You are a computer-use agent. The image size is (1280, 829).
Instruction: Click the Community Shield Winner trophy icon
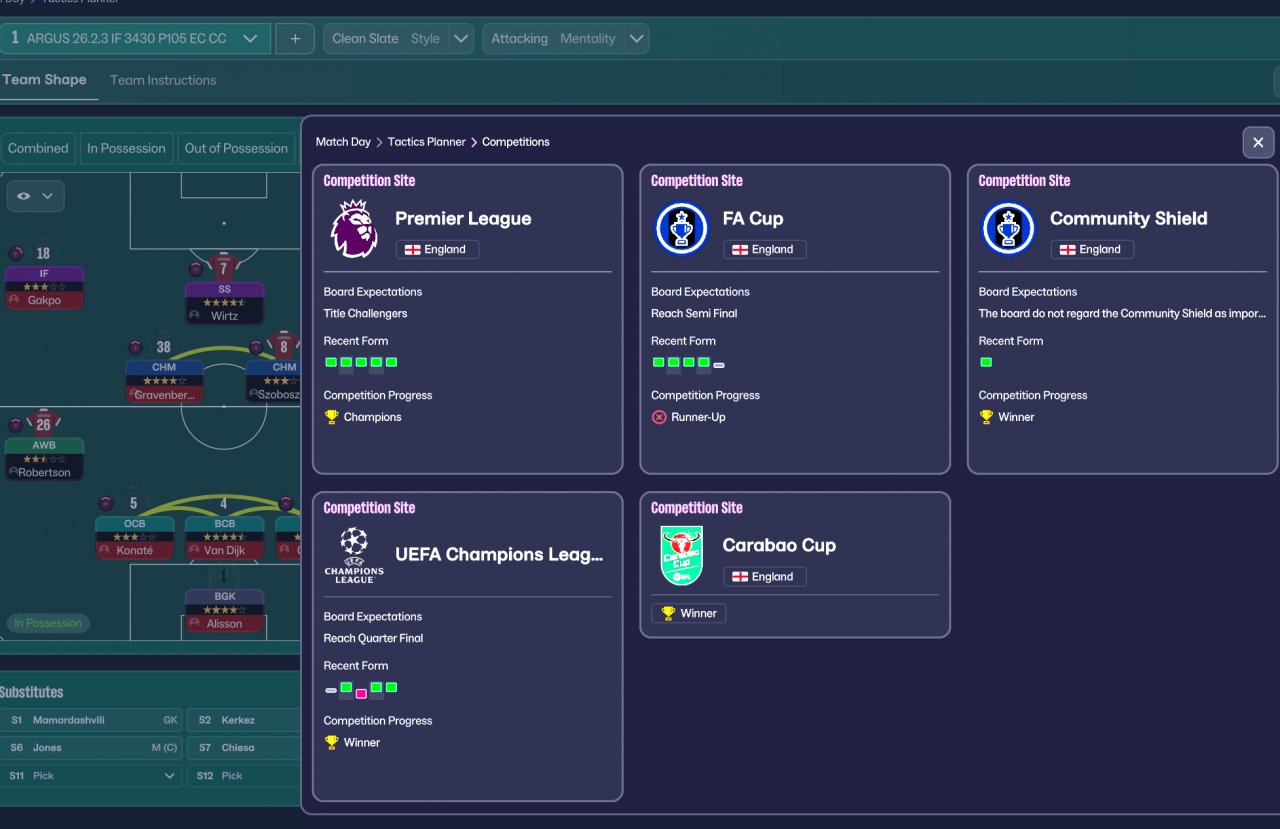(986, 417)
